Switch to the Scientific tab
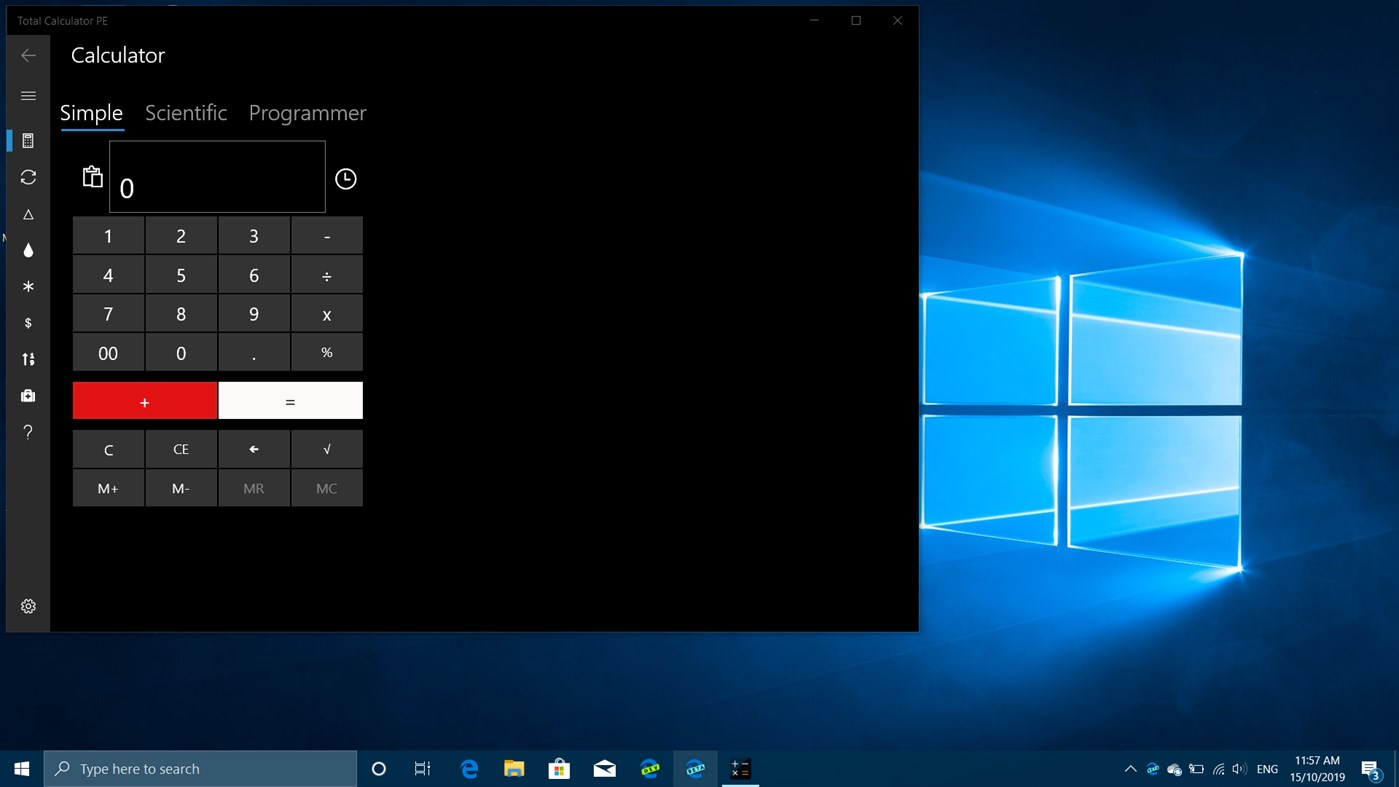 [x=186, y=112]
